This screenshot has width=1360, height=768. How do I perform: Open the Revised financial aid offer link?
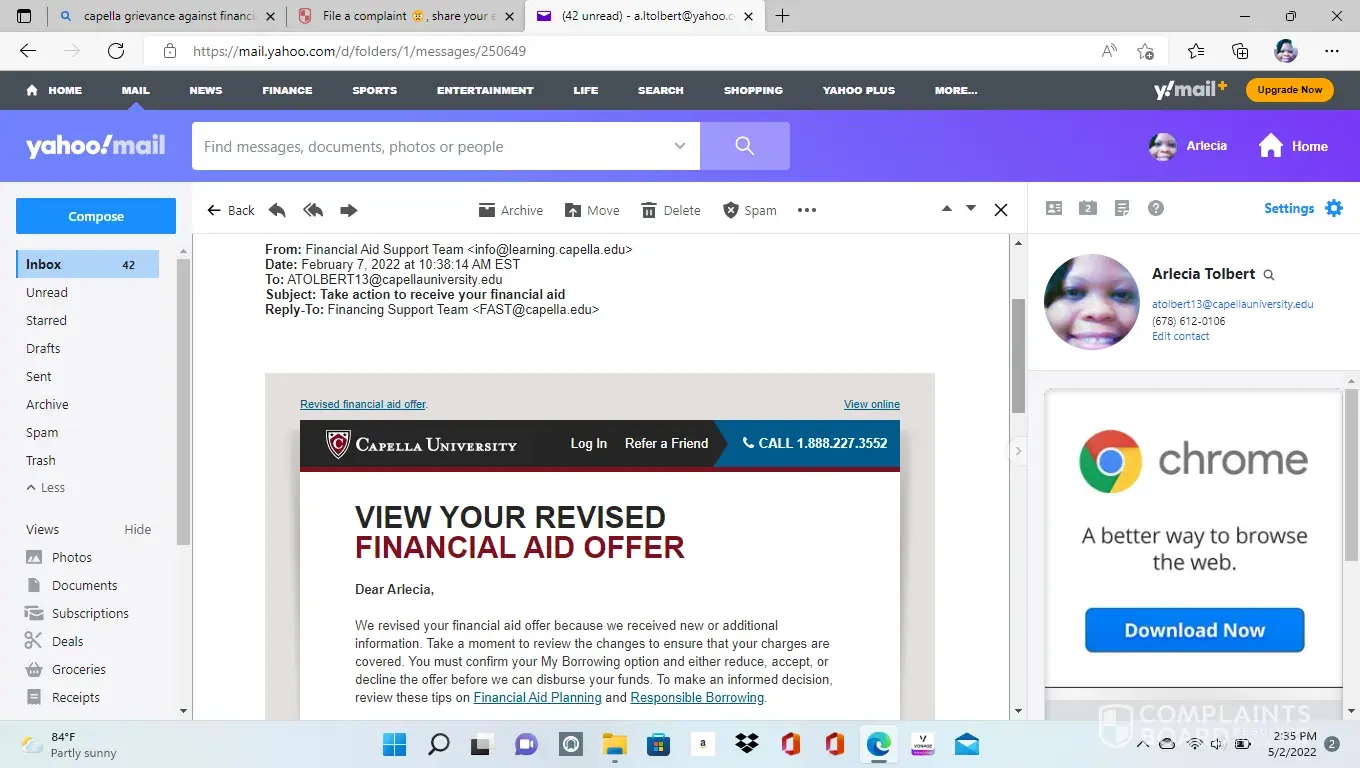click(364, 404)
